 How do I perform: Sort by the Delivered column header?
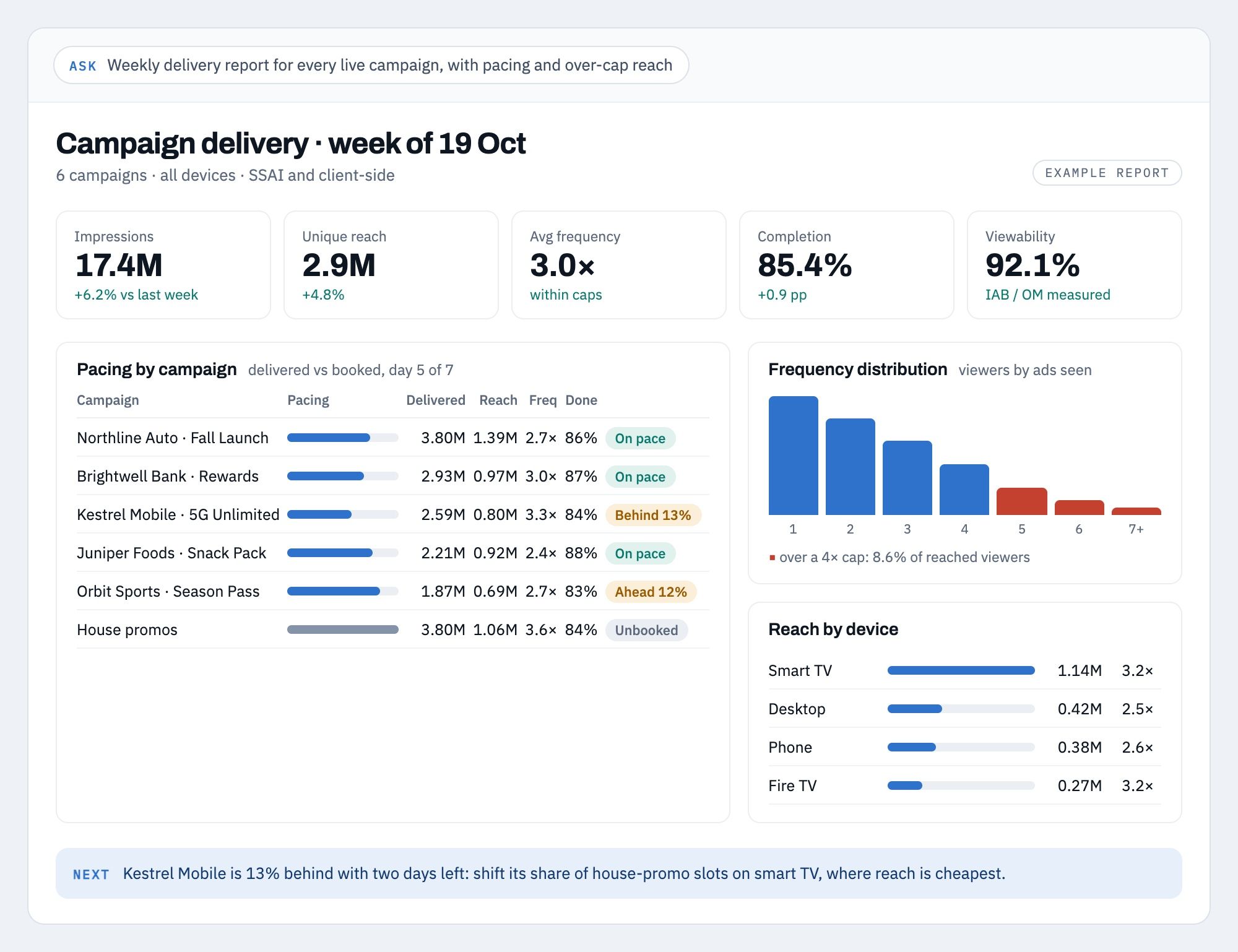tap(436, 400)
